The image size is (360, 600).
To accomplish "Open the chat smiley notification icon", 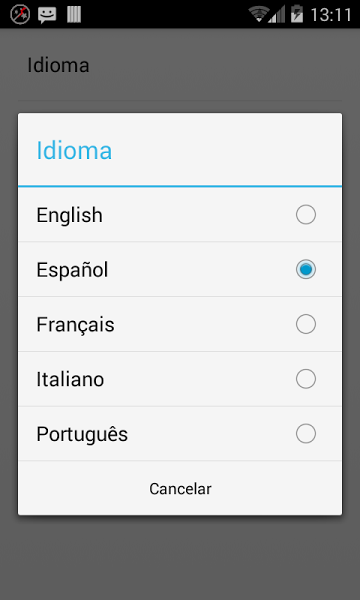I will point(47,15).
